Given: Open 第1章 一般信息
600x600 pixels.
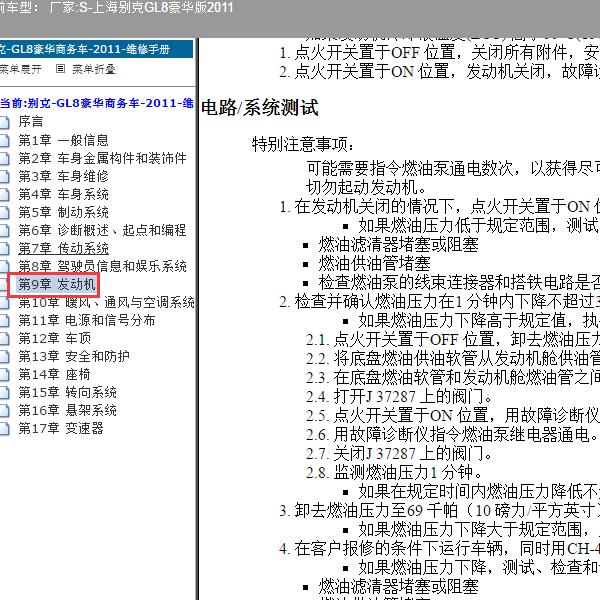Looking at the screenshot, I should tap(64, 140).
